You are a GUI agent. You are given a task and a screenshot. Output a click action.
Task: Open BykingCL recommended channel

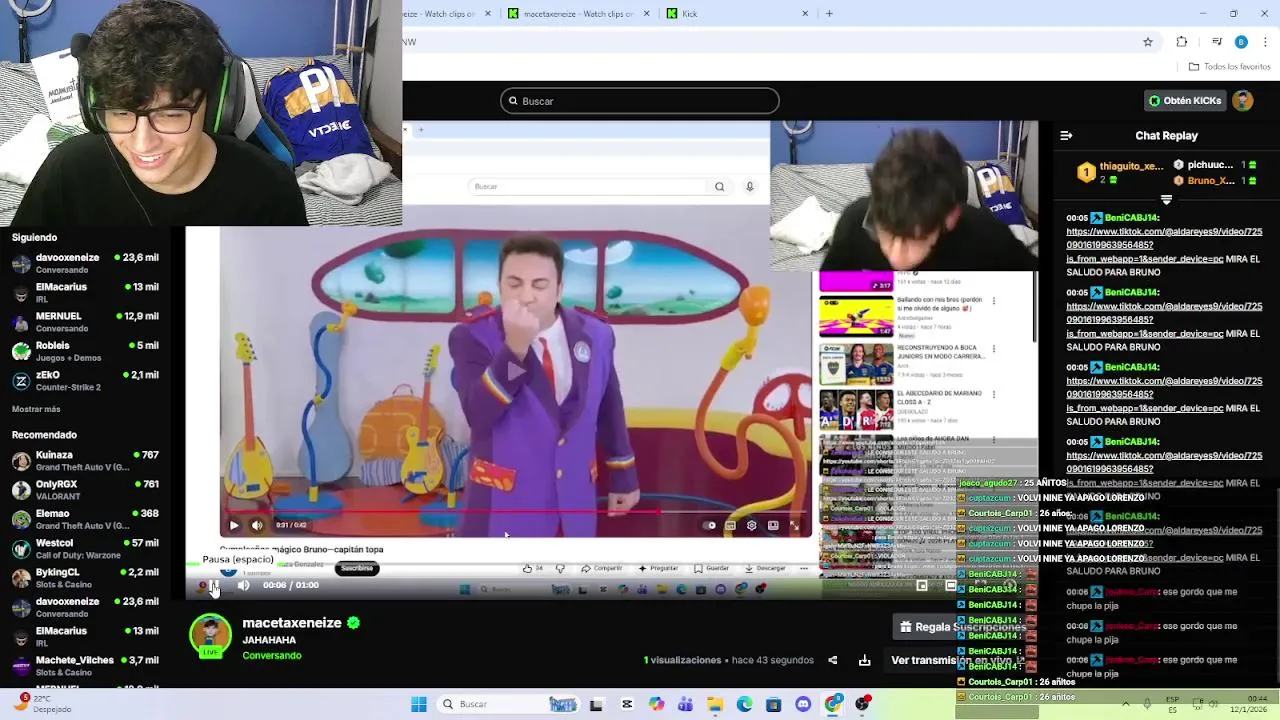pos(85,577)
